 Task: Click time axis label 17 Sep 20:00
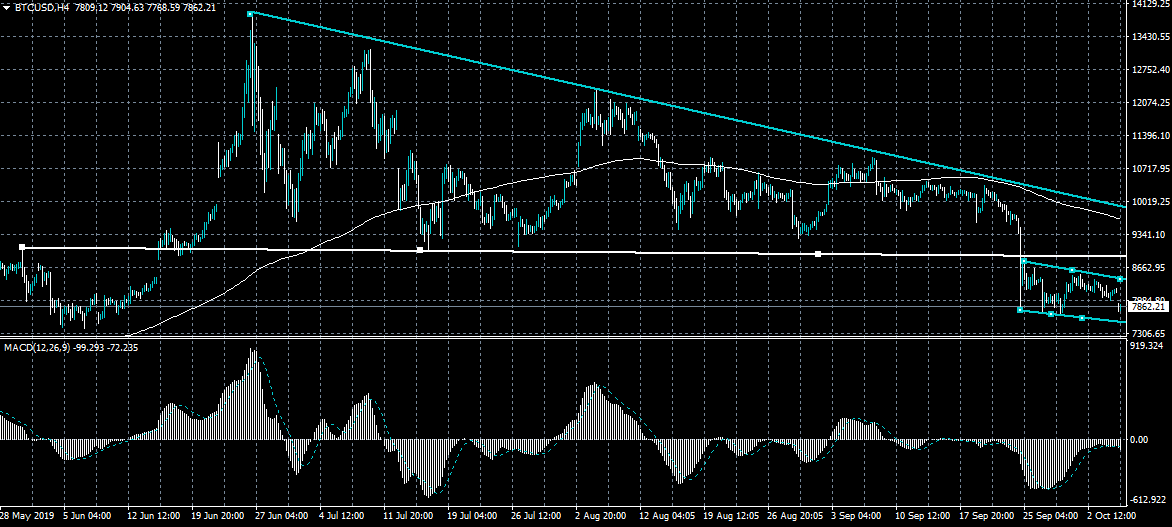coord(985,516)
